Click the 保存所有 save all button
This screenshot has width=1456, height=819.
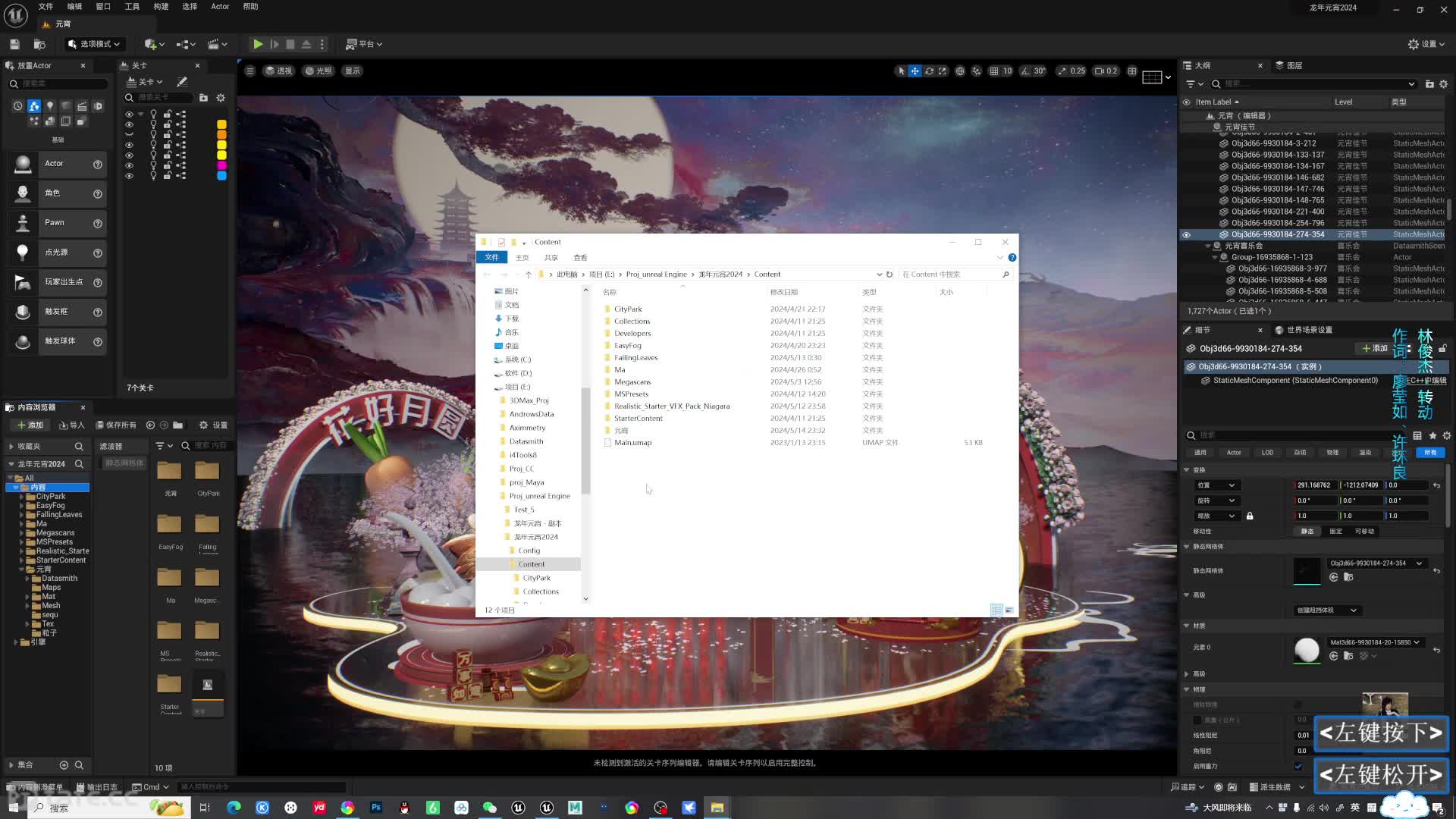(115, 425)
